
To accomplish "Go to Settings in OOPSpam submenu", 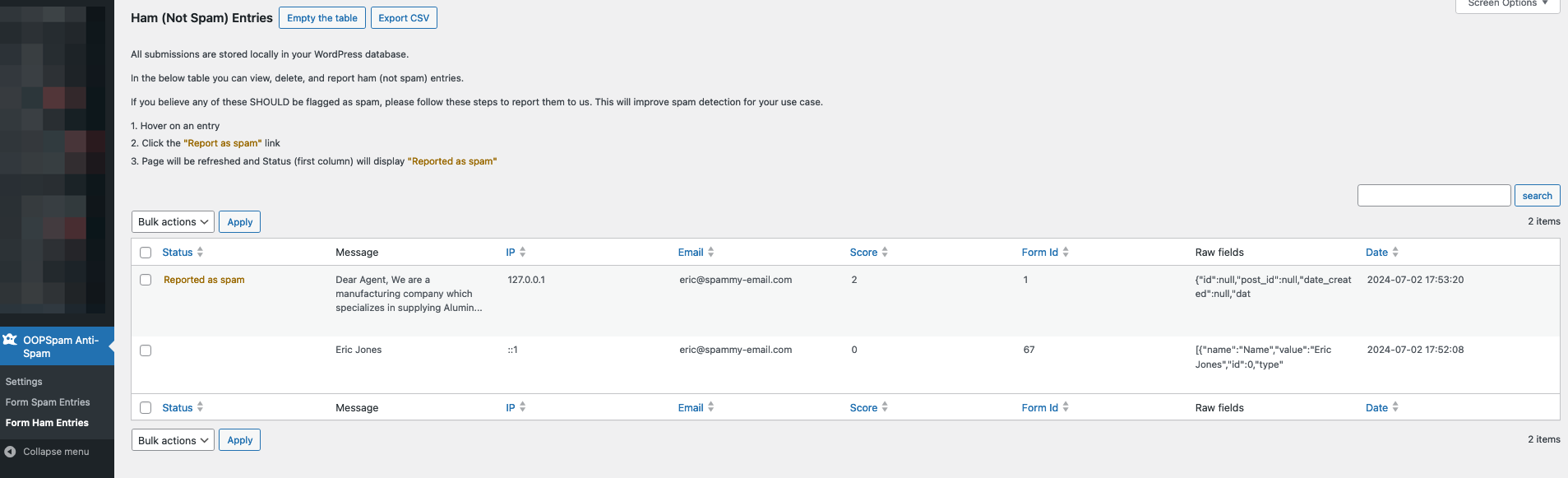I will point(24,382).
